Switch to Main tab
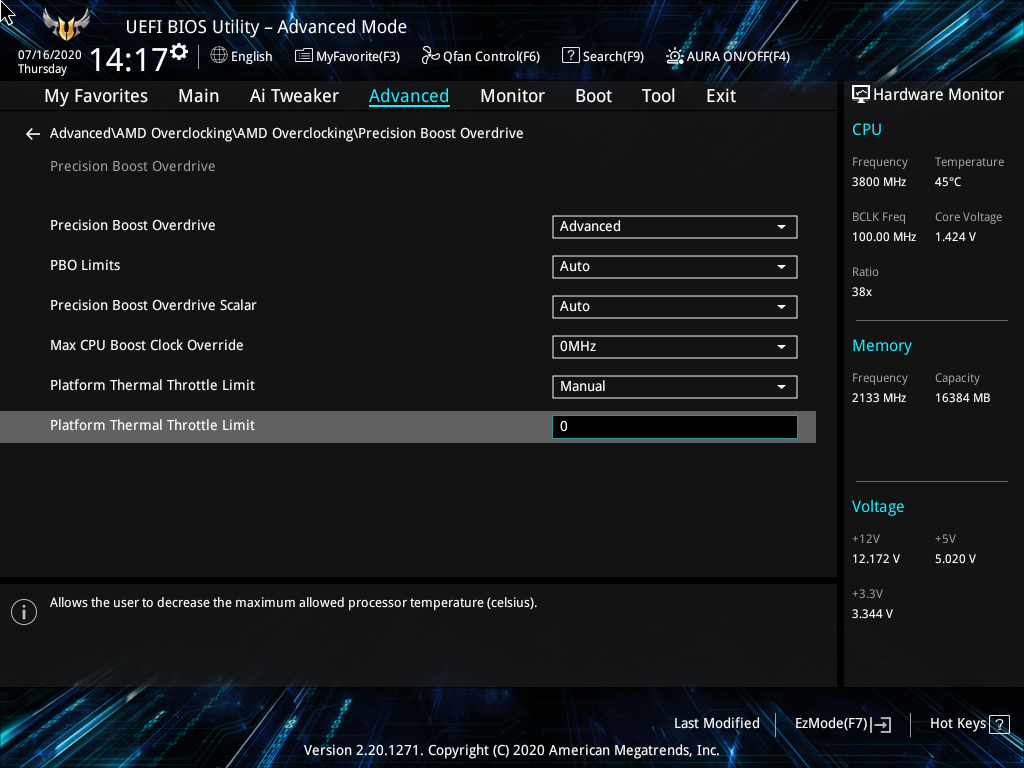Screen dimensions: 1024x768 199,96
